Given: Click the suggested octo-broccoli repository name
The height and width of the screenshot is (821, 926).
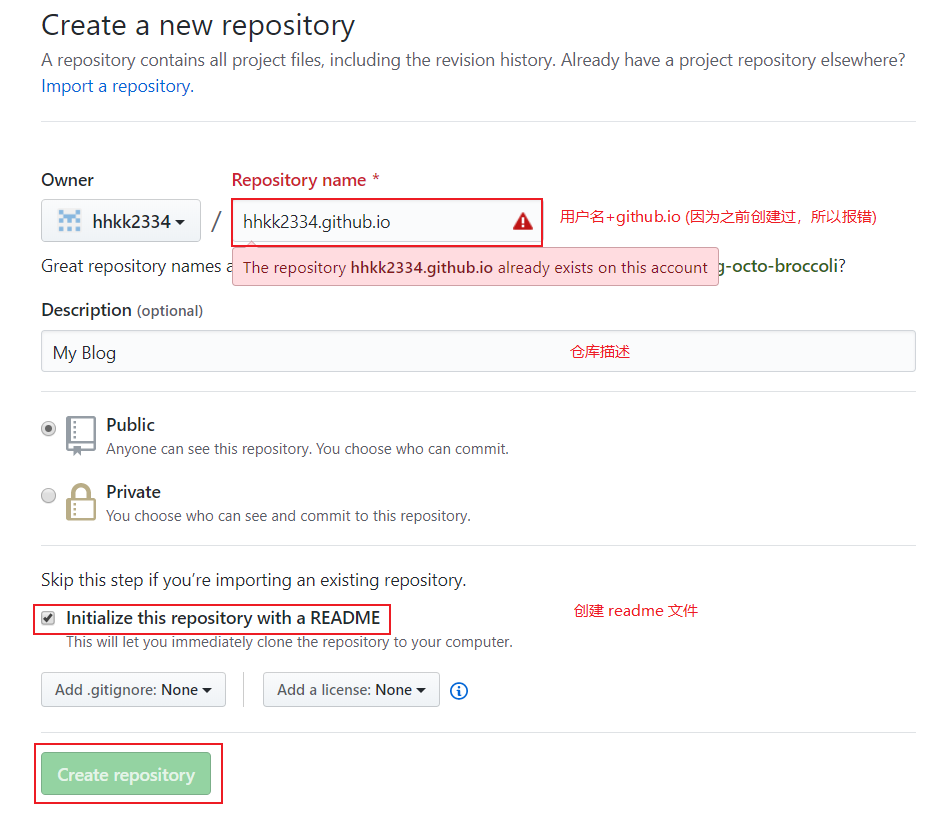Looking at the screenshot, I should click(x=780, y=267).
